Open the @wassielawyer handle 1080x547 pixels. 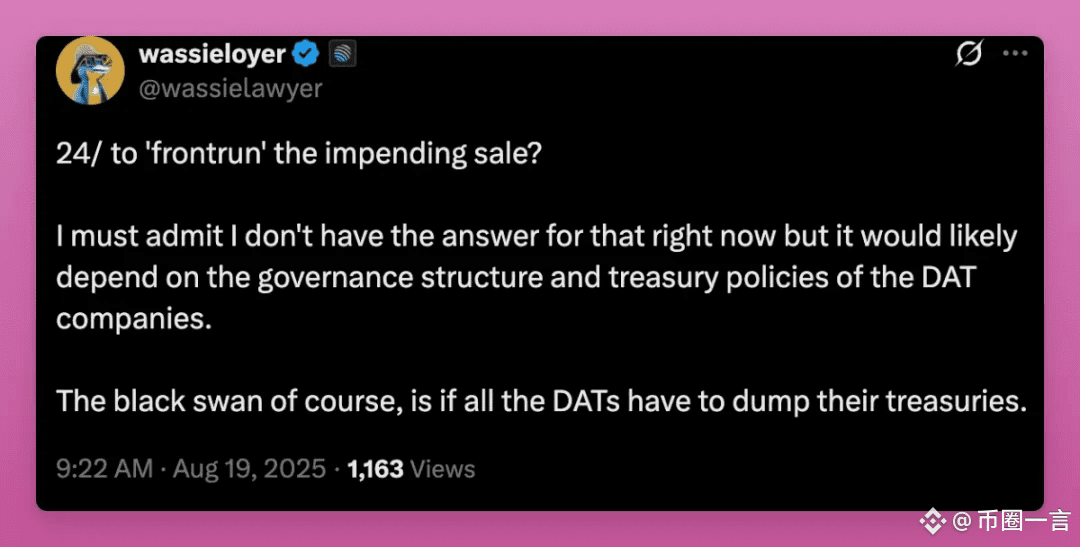point(230,88)
